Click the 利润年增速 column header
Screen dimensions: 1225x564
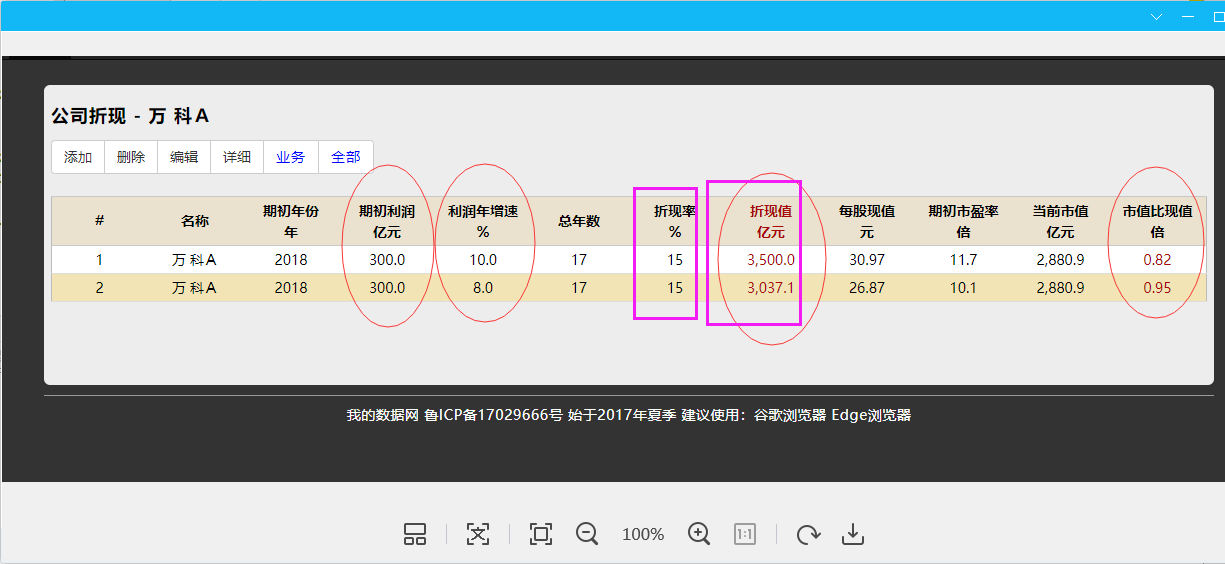click(483, 221)
